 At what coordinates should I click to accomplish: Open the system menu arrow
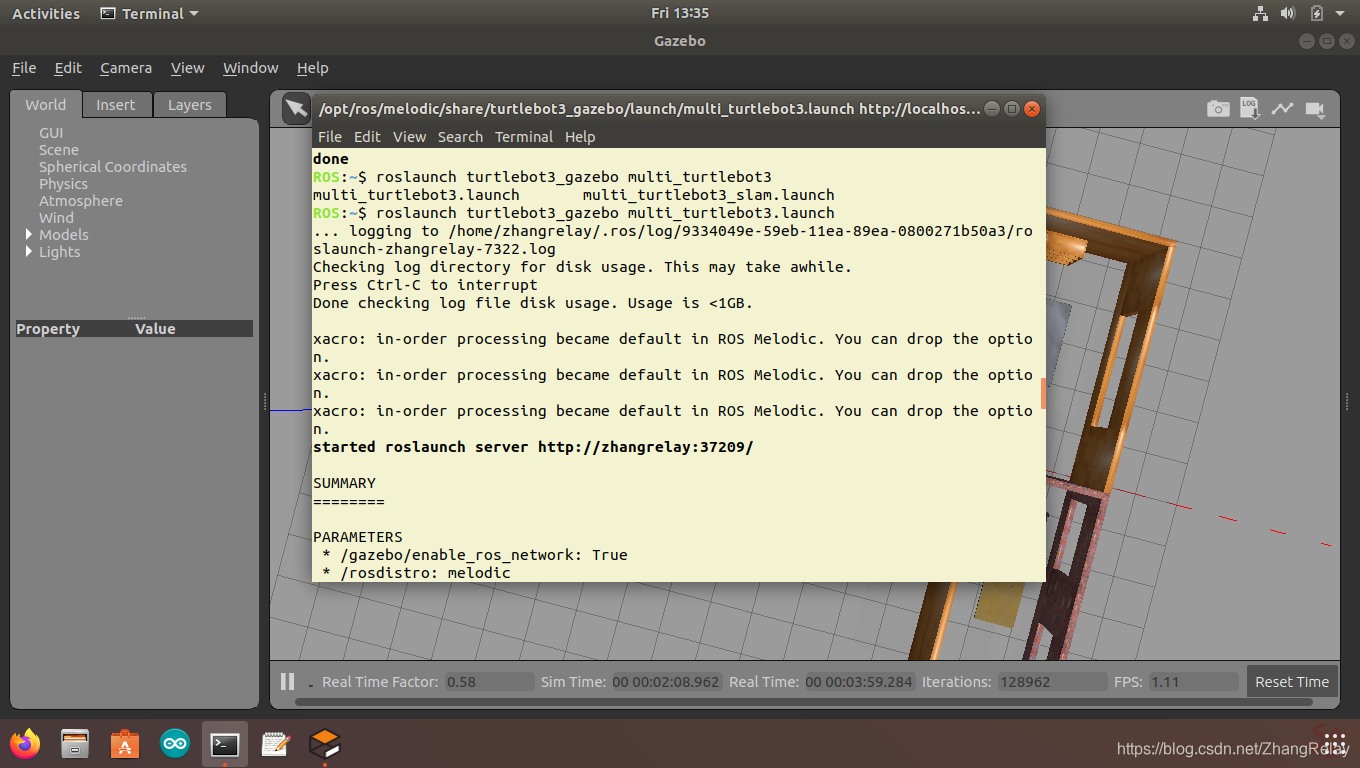coord(1341,14)
